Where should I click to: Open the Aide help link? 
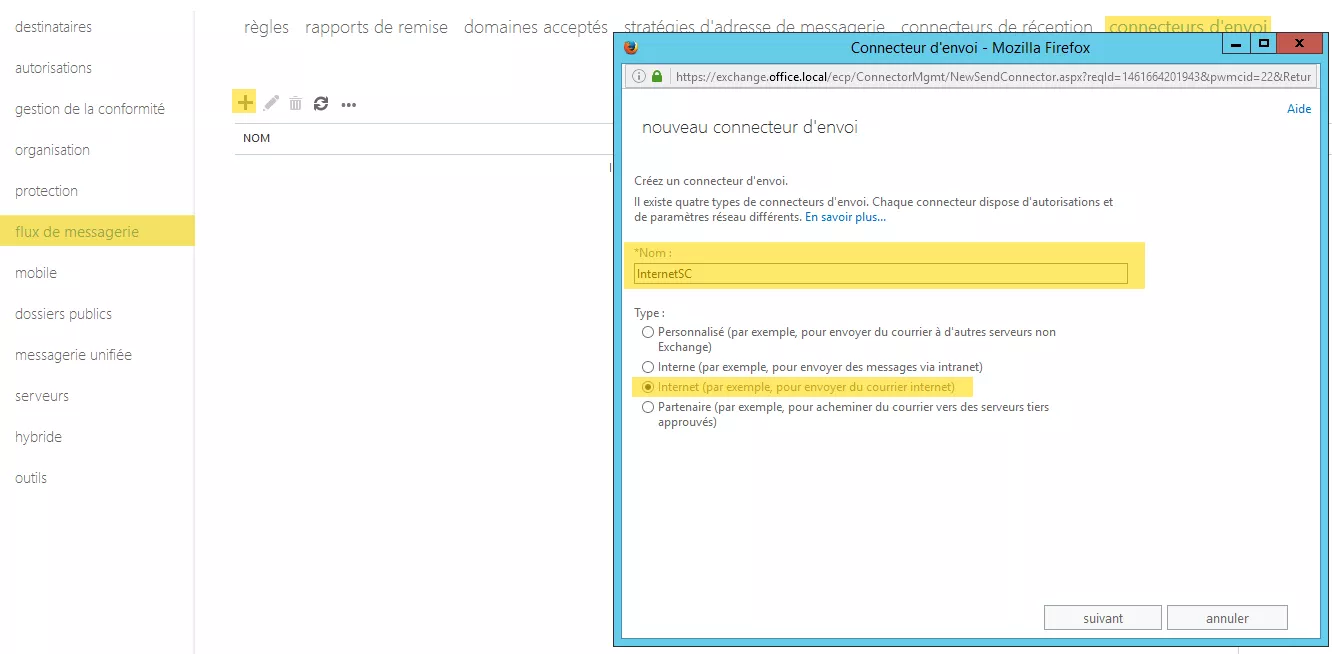(1298, 109)
